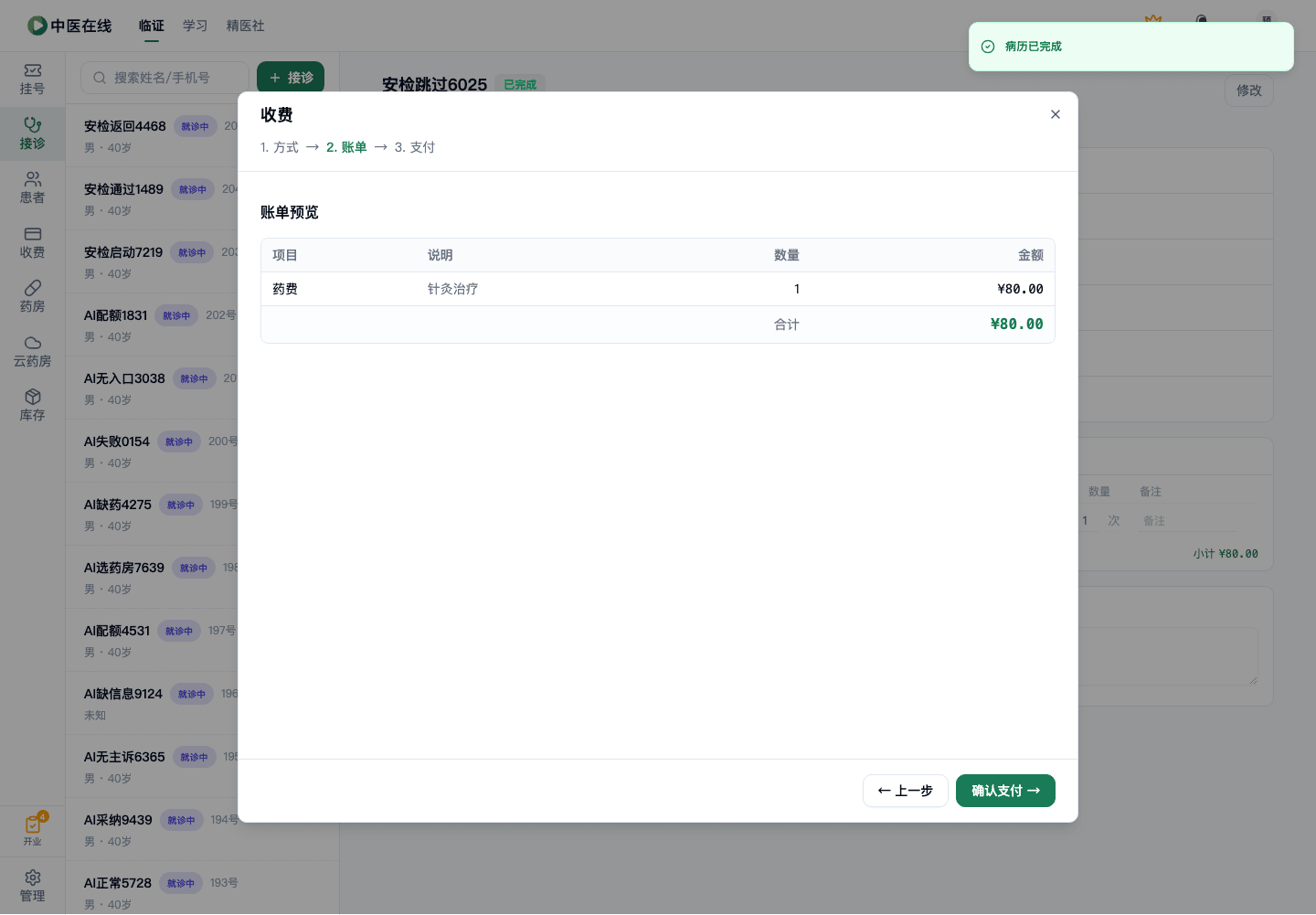
Task: Open the 收费 billing sidebar icon
Action: [32, 243]
